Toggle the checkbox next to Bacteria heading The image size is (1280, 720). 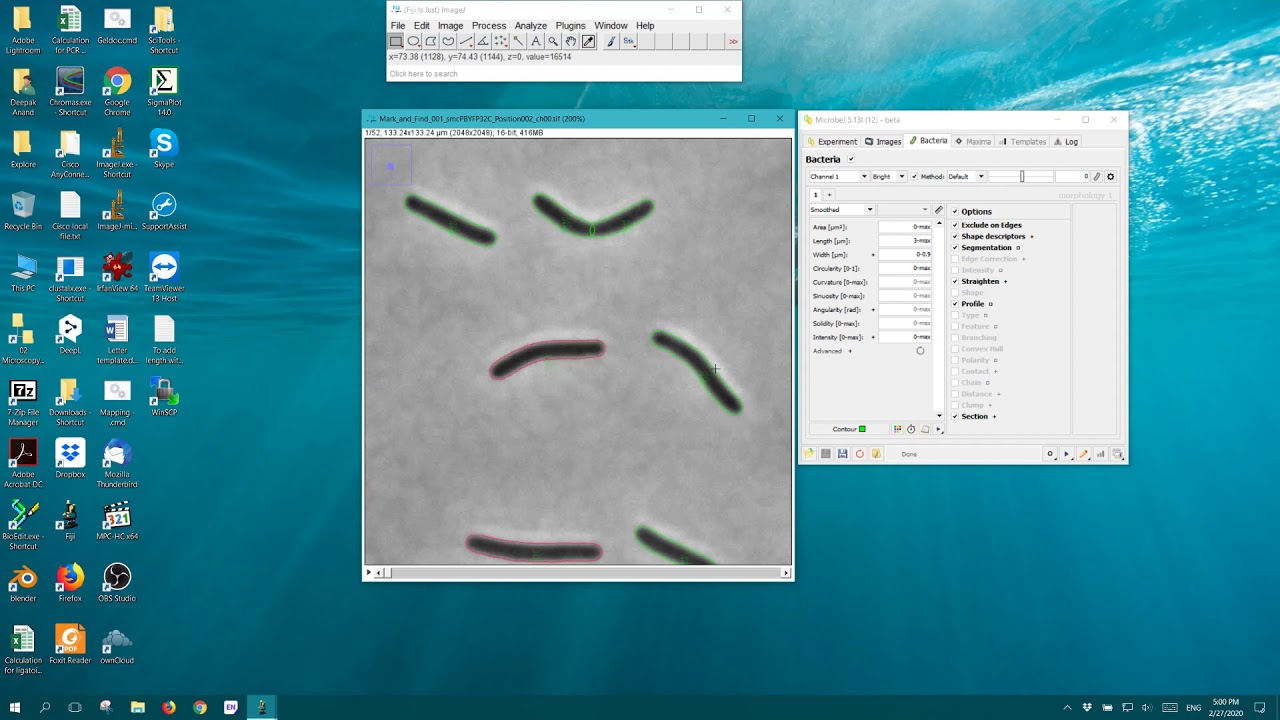click(851, 159)
